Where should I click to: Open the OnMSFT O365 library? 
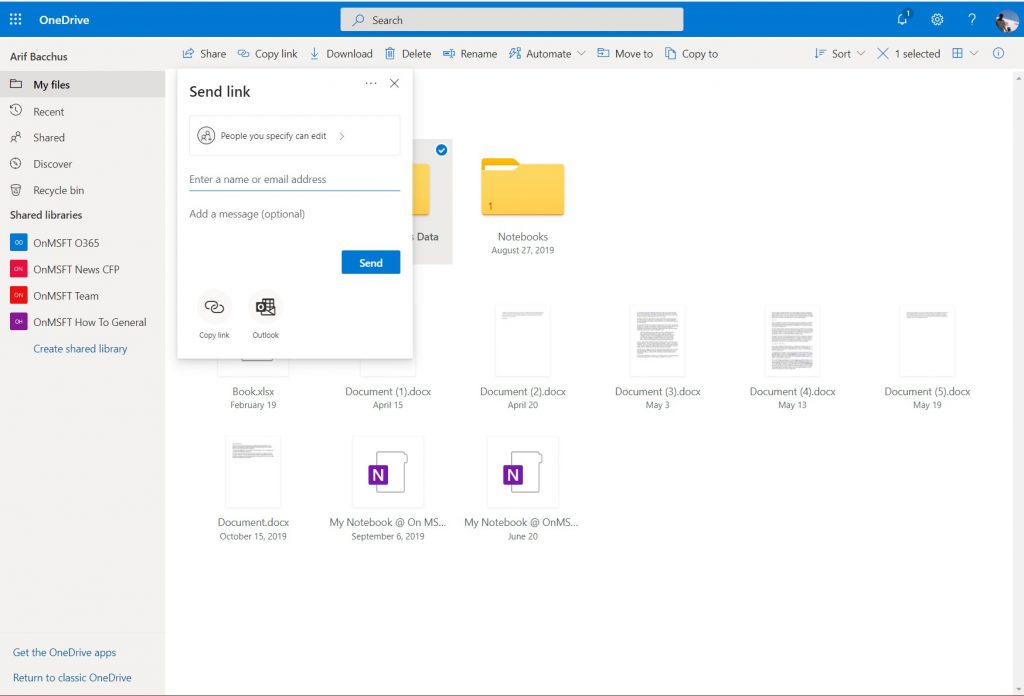coord(82,243)
